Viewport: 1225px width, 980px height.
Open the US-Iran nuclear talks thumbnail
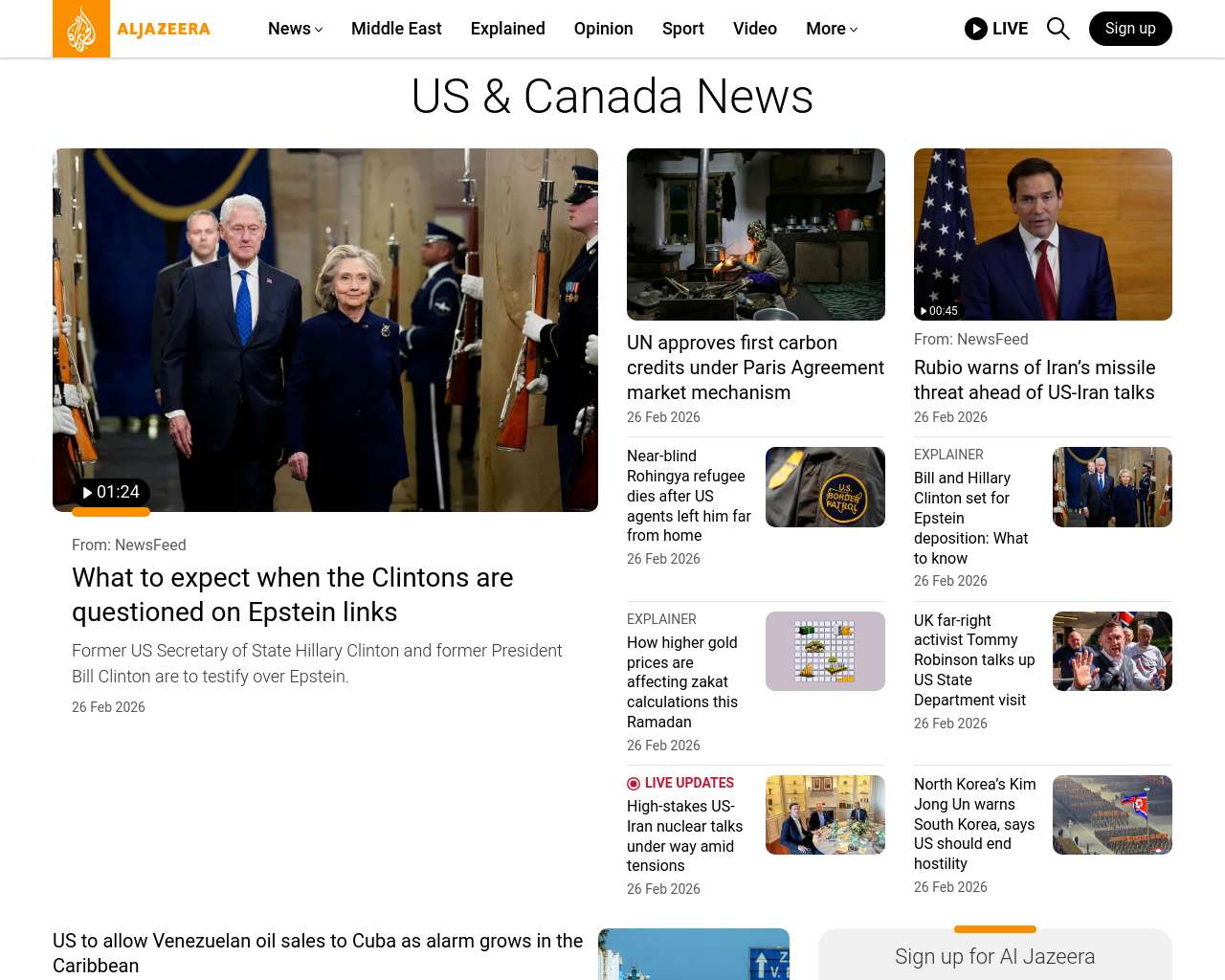[825, 814]
